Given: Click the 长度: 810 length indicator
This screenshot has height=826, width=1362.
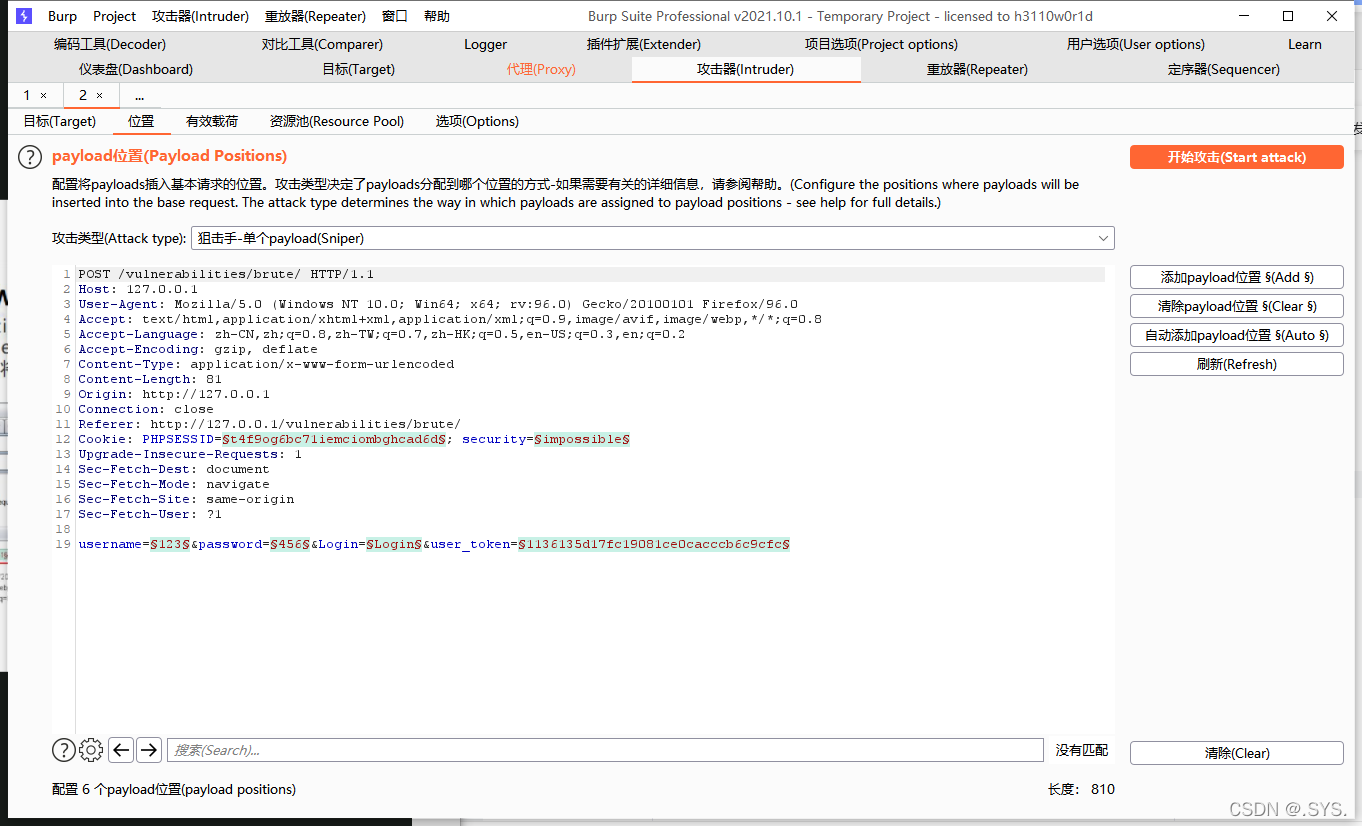Looking at the screenshot, I should 1081,789.
